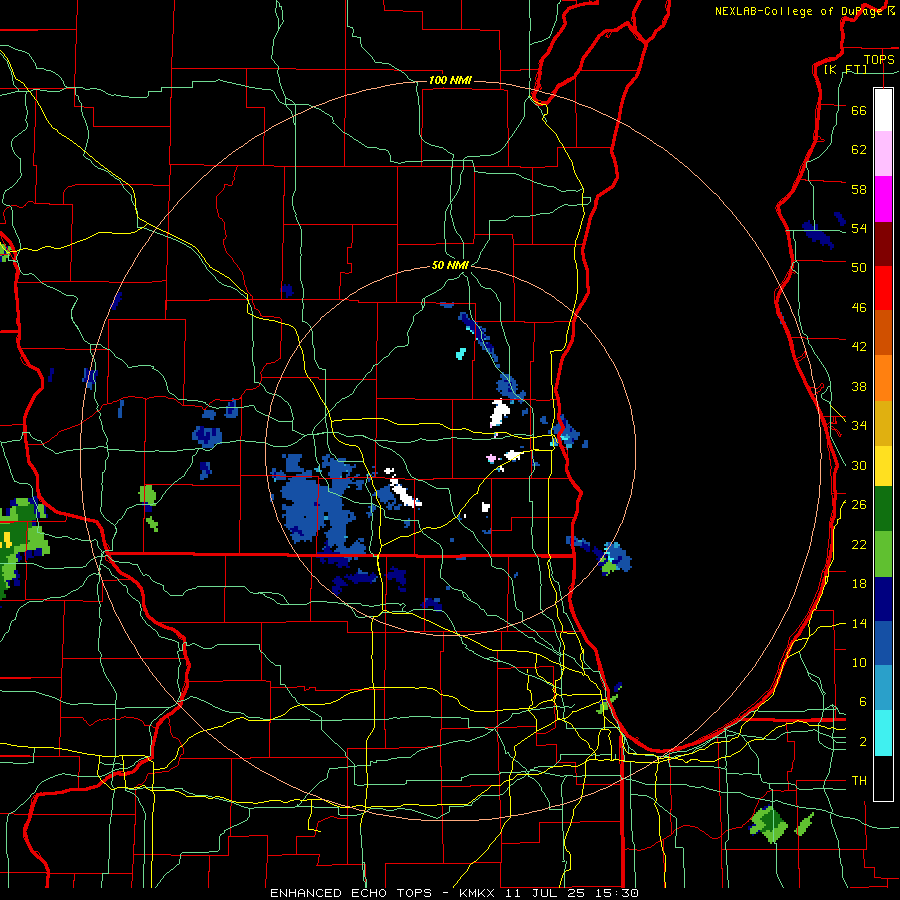900x900 pixels.
Task: Click the 62 value in the legend
Action: point(859,149)
